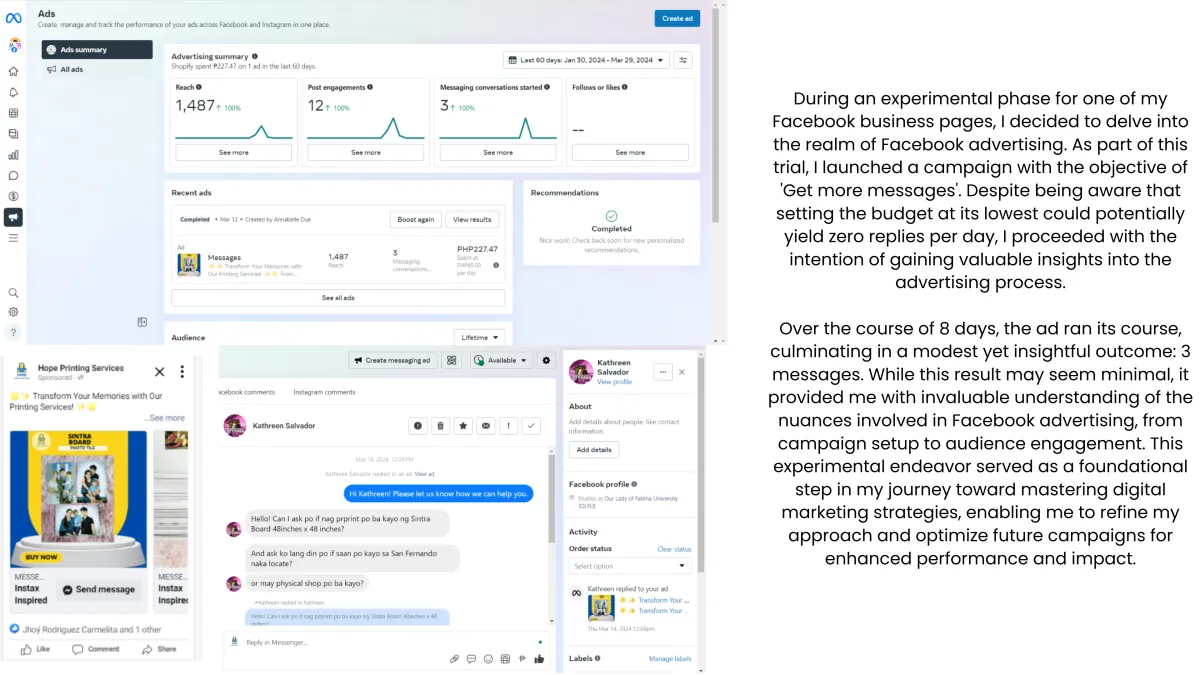Close the Kathreen Salvador contact panel
The image size is (1200, 675).
coord(682,372)
